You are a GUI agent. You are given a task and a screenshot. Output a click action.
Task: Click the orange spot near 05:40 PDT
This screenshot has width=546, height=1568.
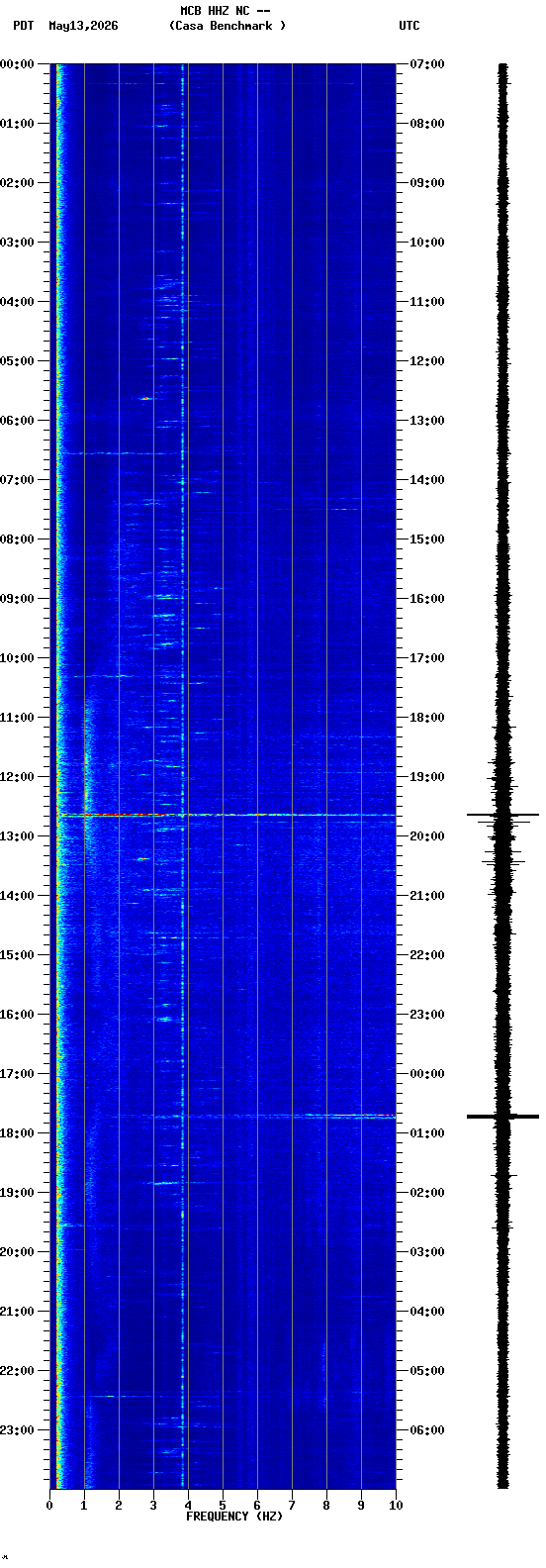click(145, 398)
